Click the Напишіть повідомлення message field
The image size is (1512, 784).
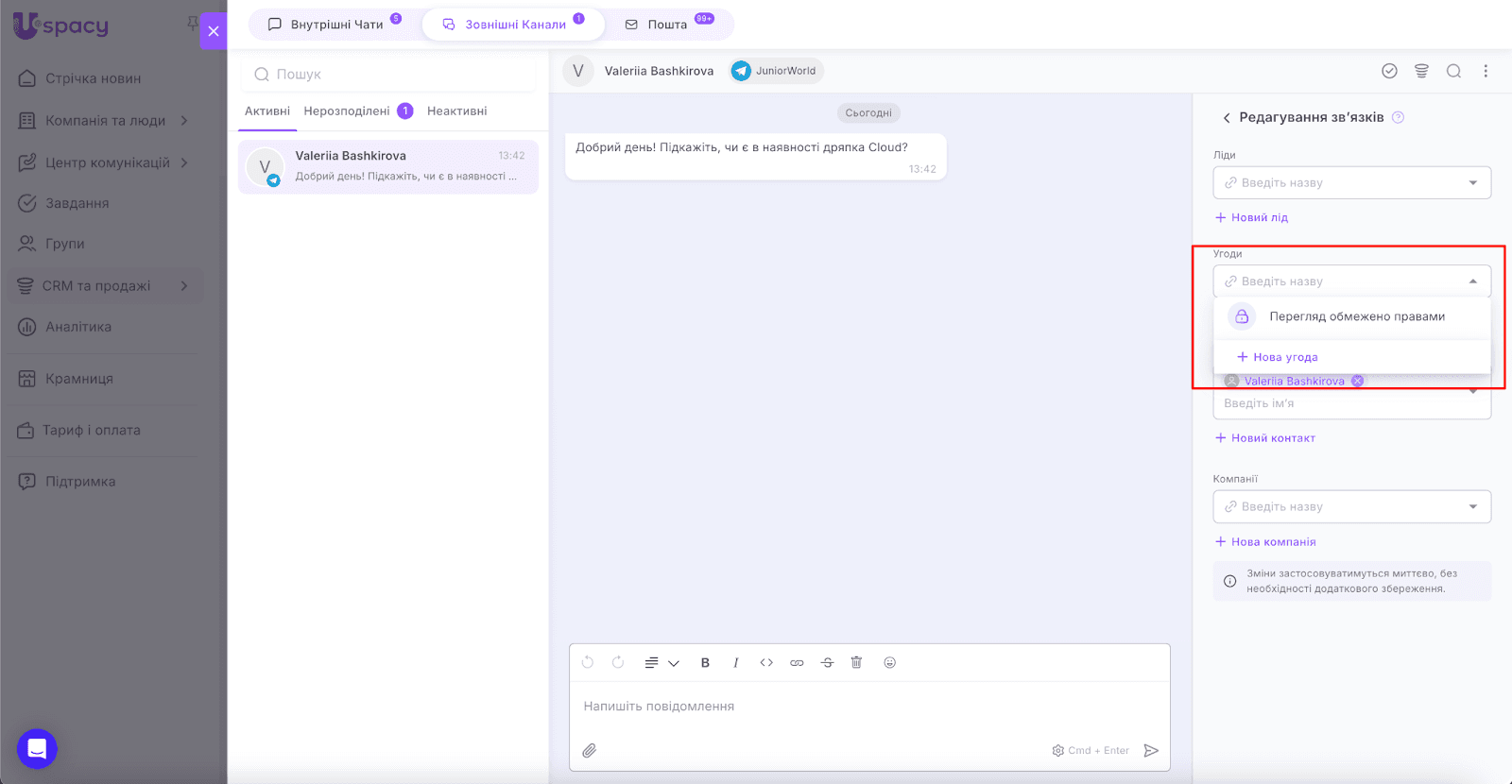point(869,707)
